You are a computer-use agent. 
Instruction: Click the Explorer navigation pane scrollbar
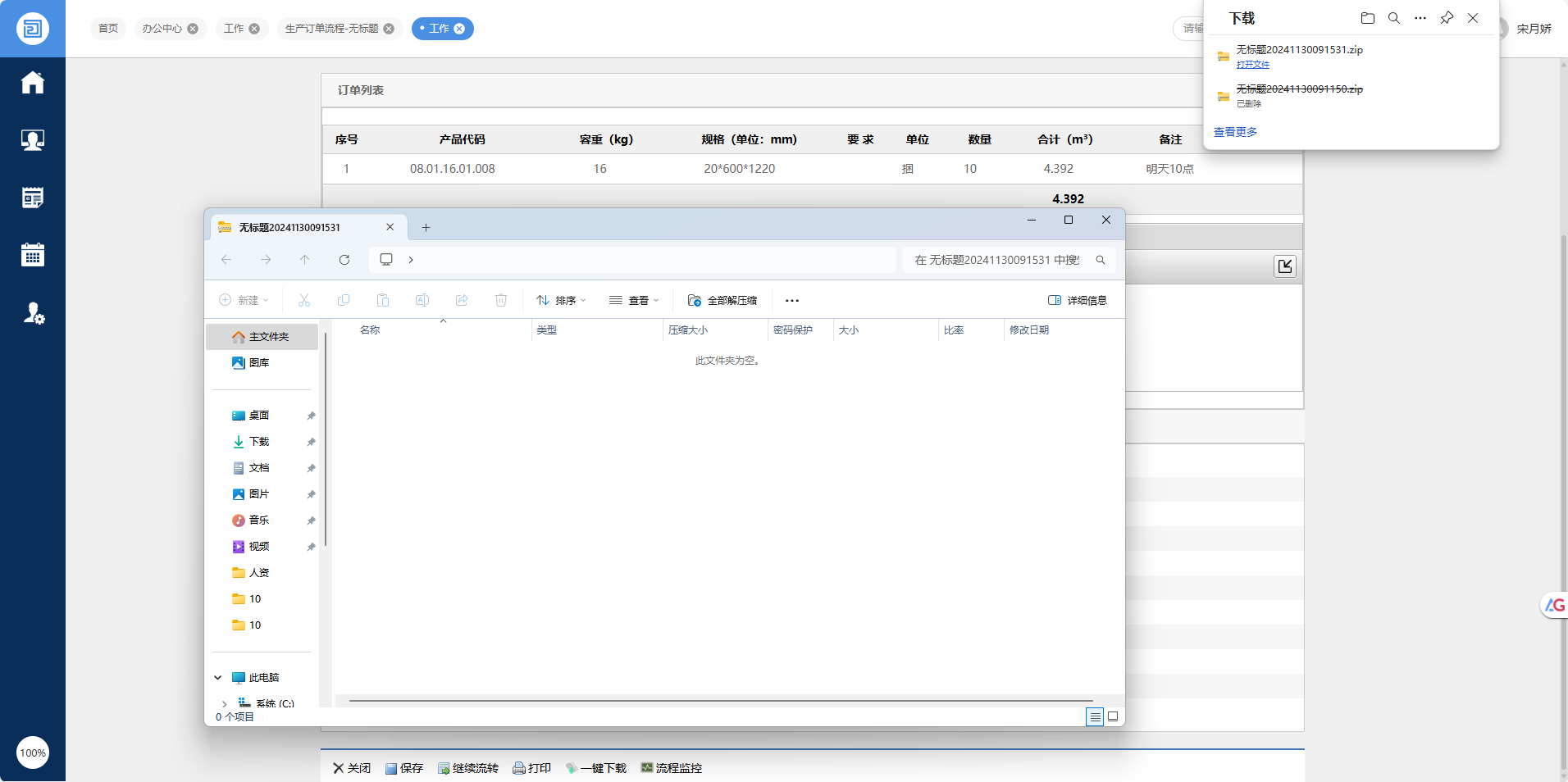(x=326, y=439)
